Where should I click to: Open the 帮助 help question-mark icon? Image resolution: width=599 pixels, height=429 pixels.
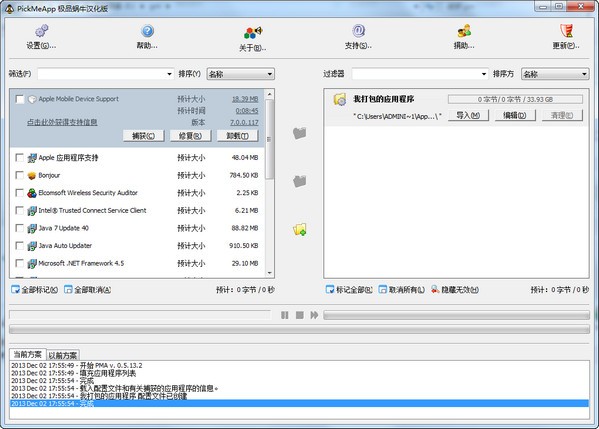[x=147, y=31]
